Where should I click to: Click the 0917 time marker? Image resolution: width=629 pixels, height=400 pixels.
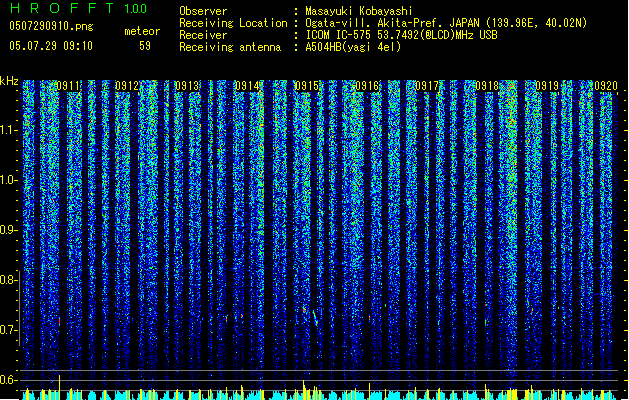(x=427, y=86)
